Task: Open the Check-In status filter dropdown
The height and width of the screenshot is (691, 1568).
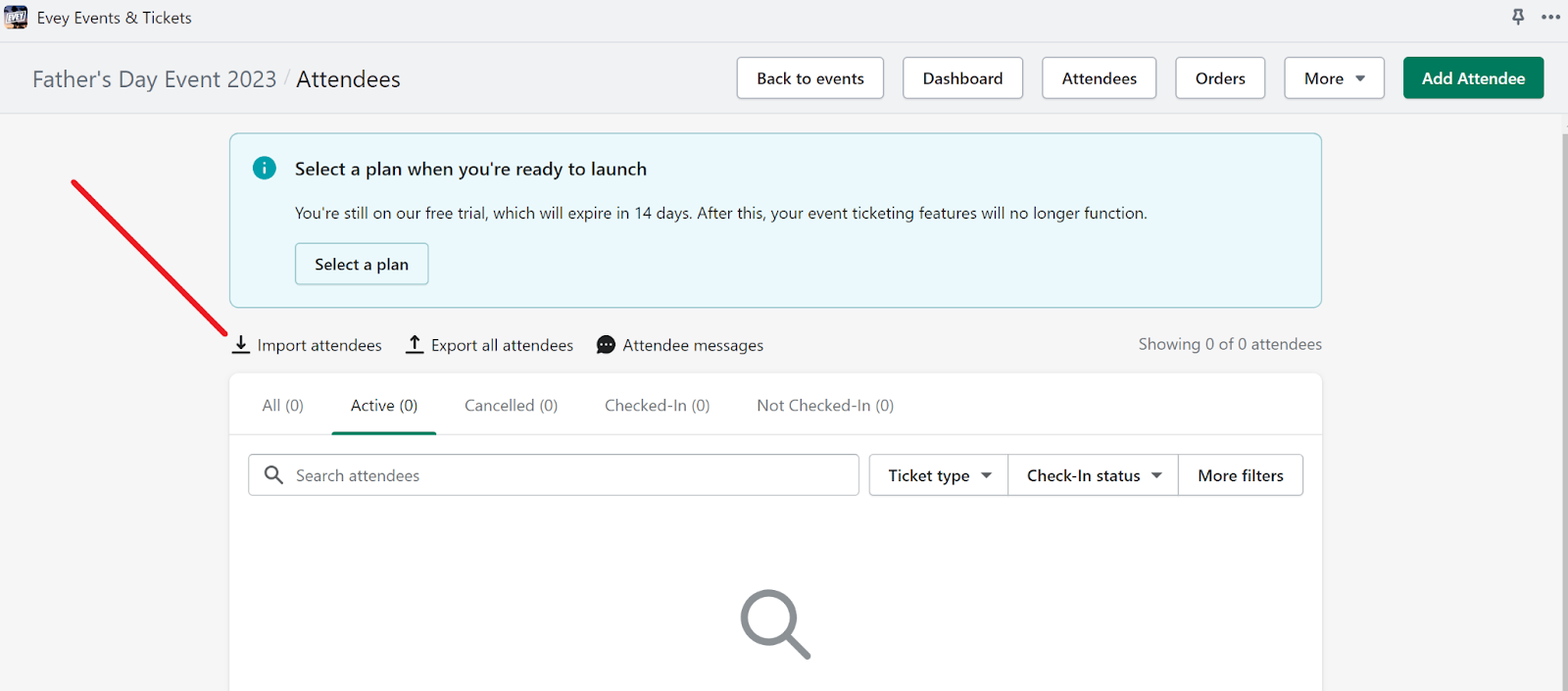Action: tap(1093, 475)
